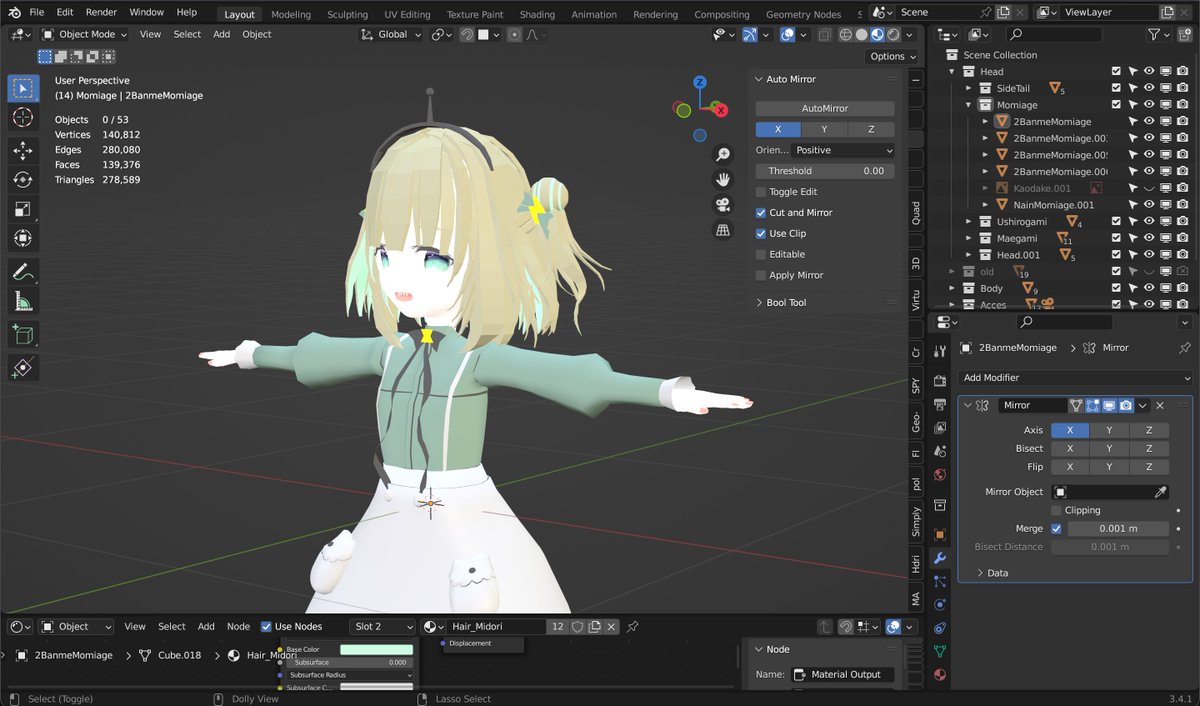The image size is (1200, 706).
Task: Open the Render menu
Action: (101, 12)
